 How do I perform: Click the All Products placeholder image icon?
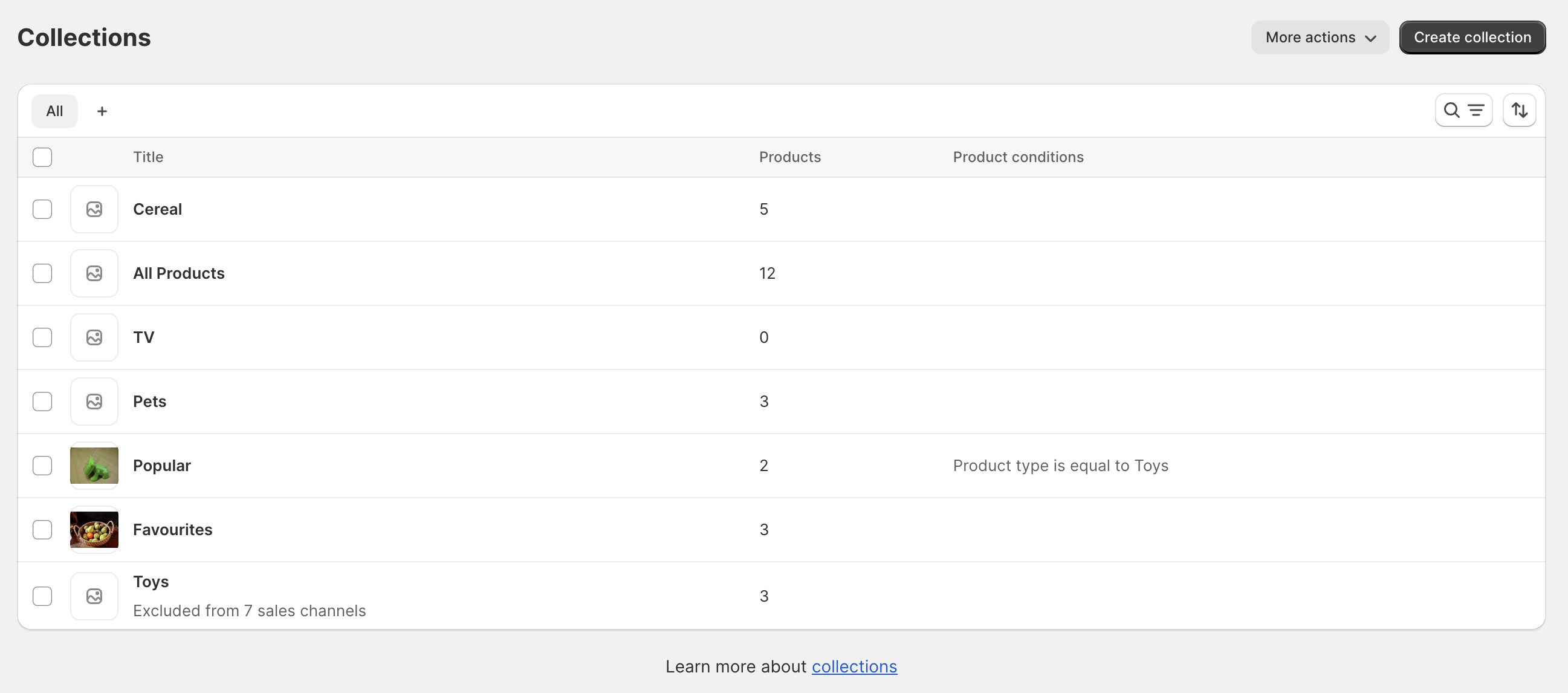(x=94, y=273)
